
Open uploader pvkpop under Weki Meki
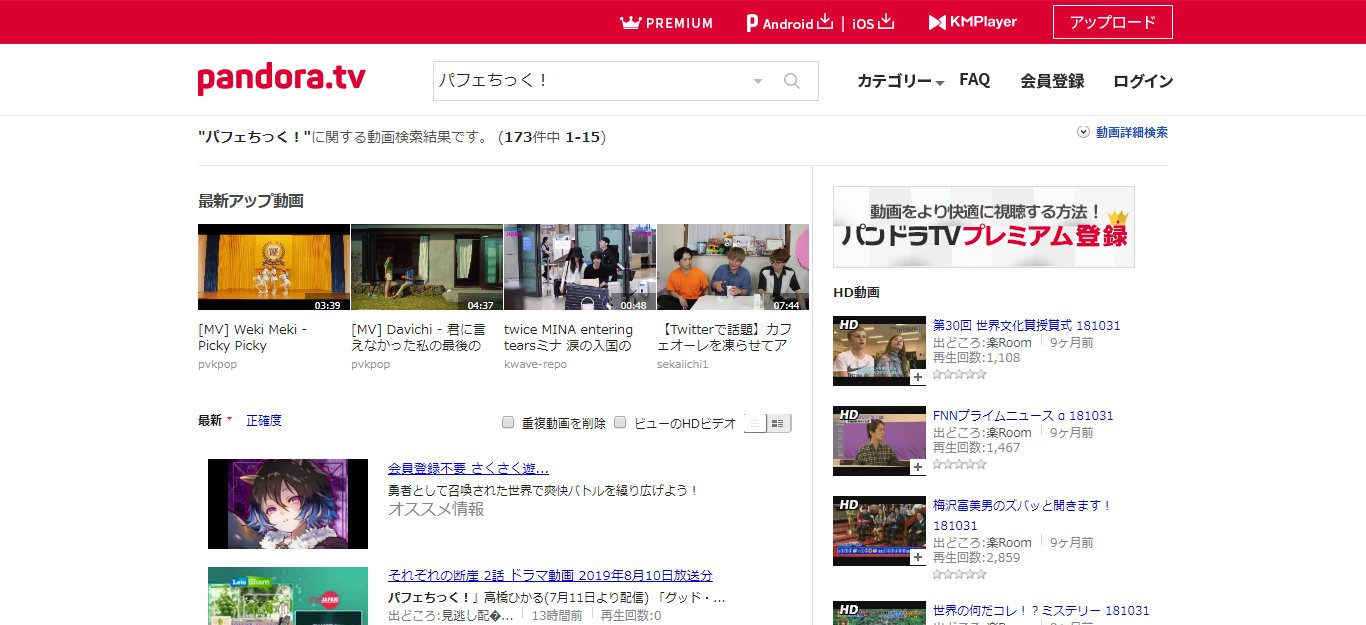click(x=217, y=364)
